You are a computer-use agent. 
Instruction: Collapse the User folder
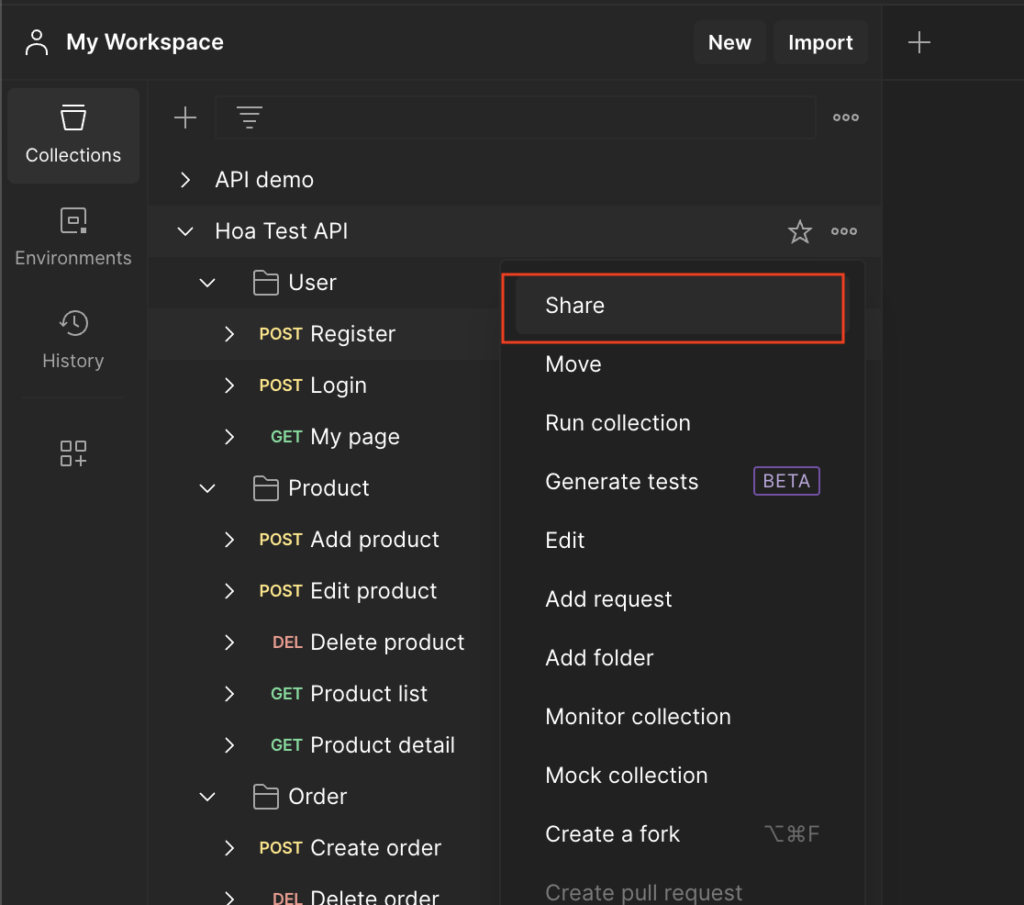tap(208, 283)
